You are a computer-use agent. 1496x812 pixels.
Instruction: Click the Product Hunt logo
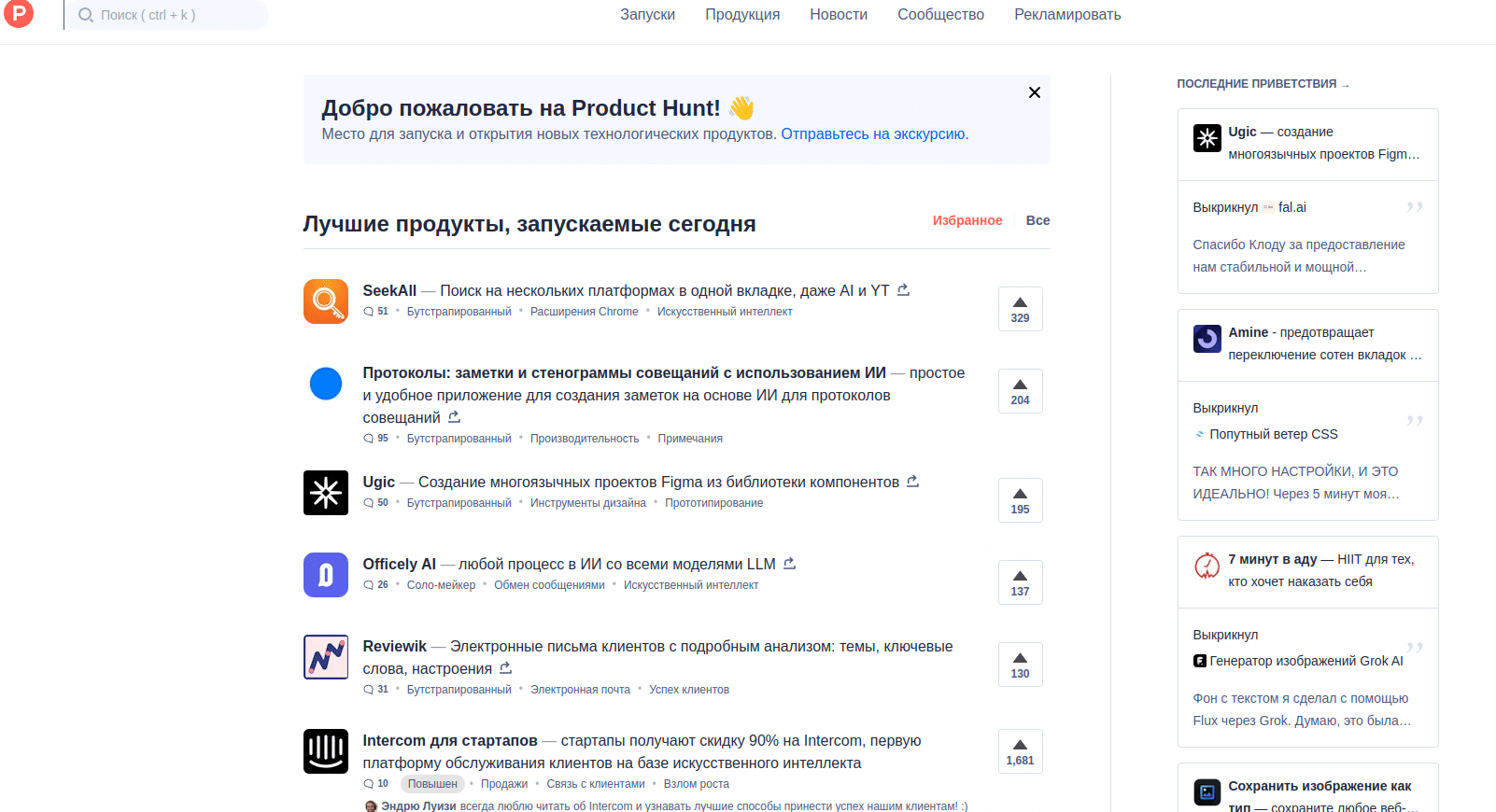point(19,13)
